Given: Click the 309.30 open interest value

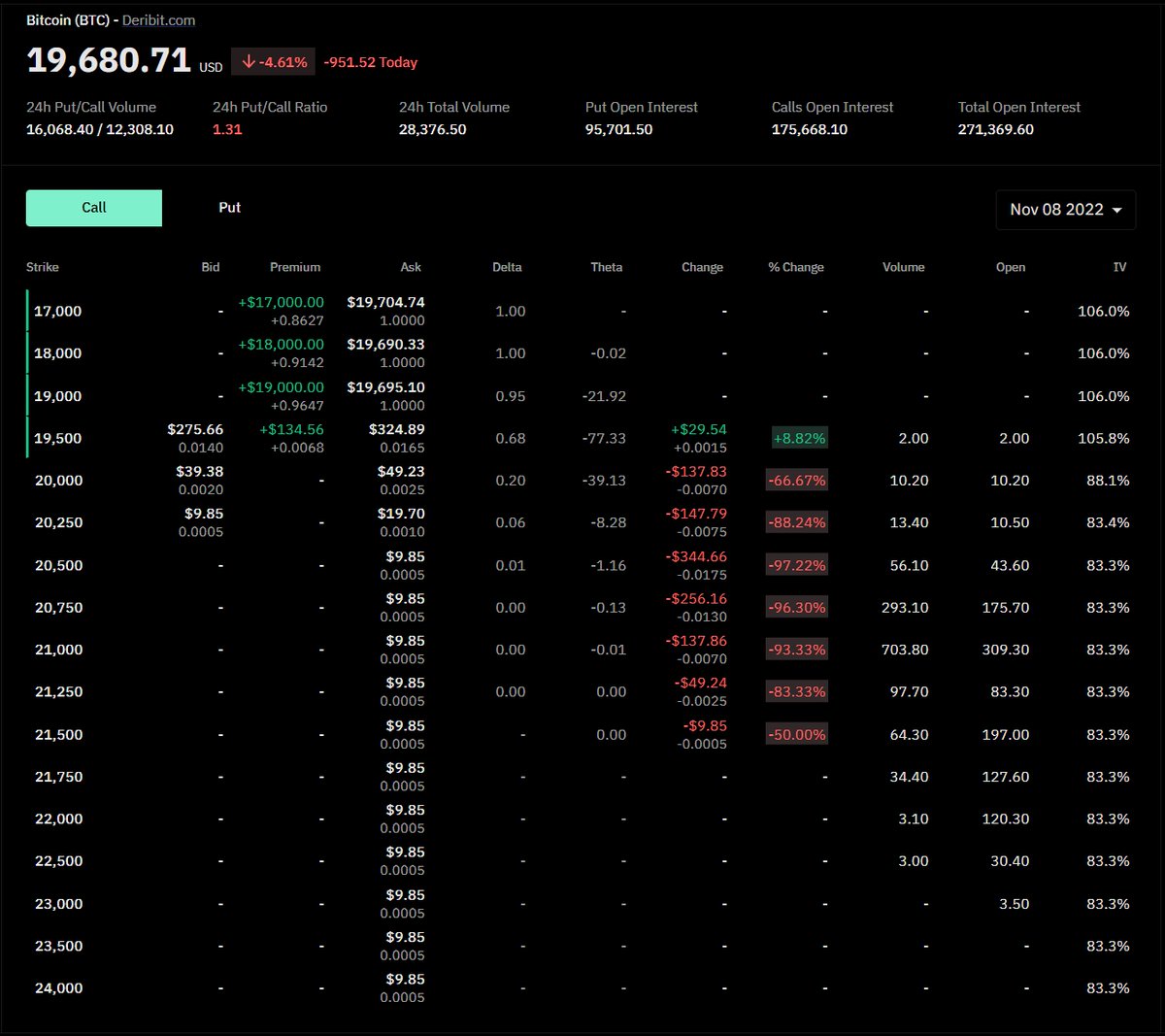Looking at the screenshot, I should [1005, 650].
